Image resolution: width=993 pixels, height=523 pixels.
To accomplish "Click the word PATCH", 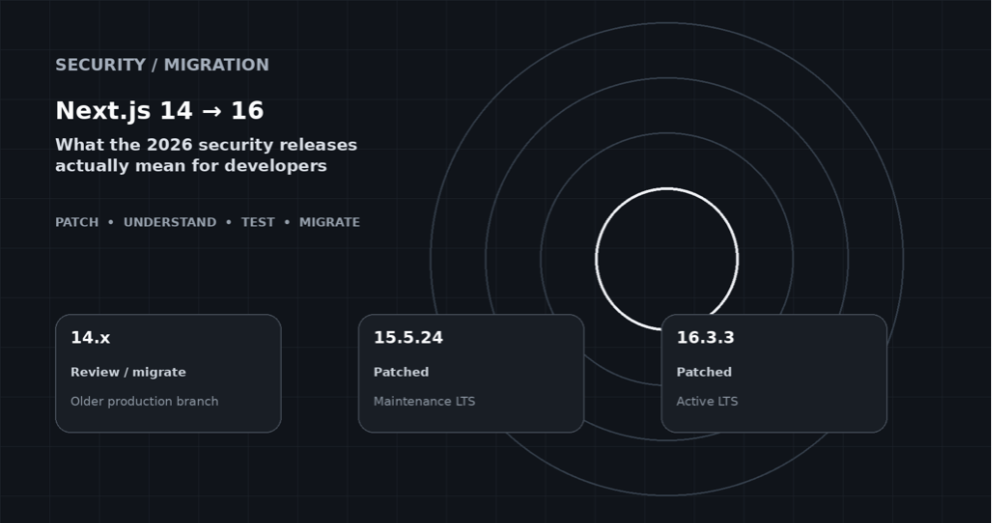I will click(x=77, y=222).
